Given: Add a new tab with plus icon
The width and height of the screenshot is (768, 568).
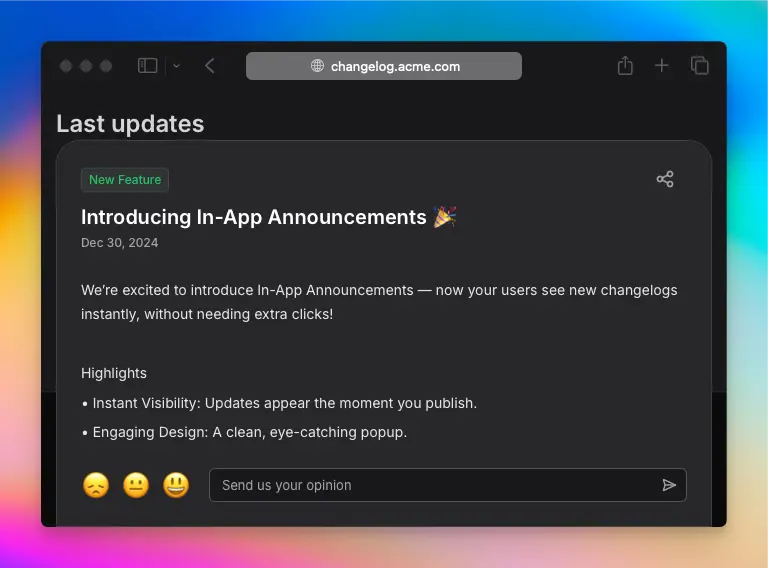Looking at the screenshot, I should click(x=662, y=66).
